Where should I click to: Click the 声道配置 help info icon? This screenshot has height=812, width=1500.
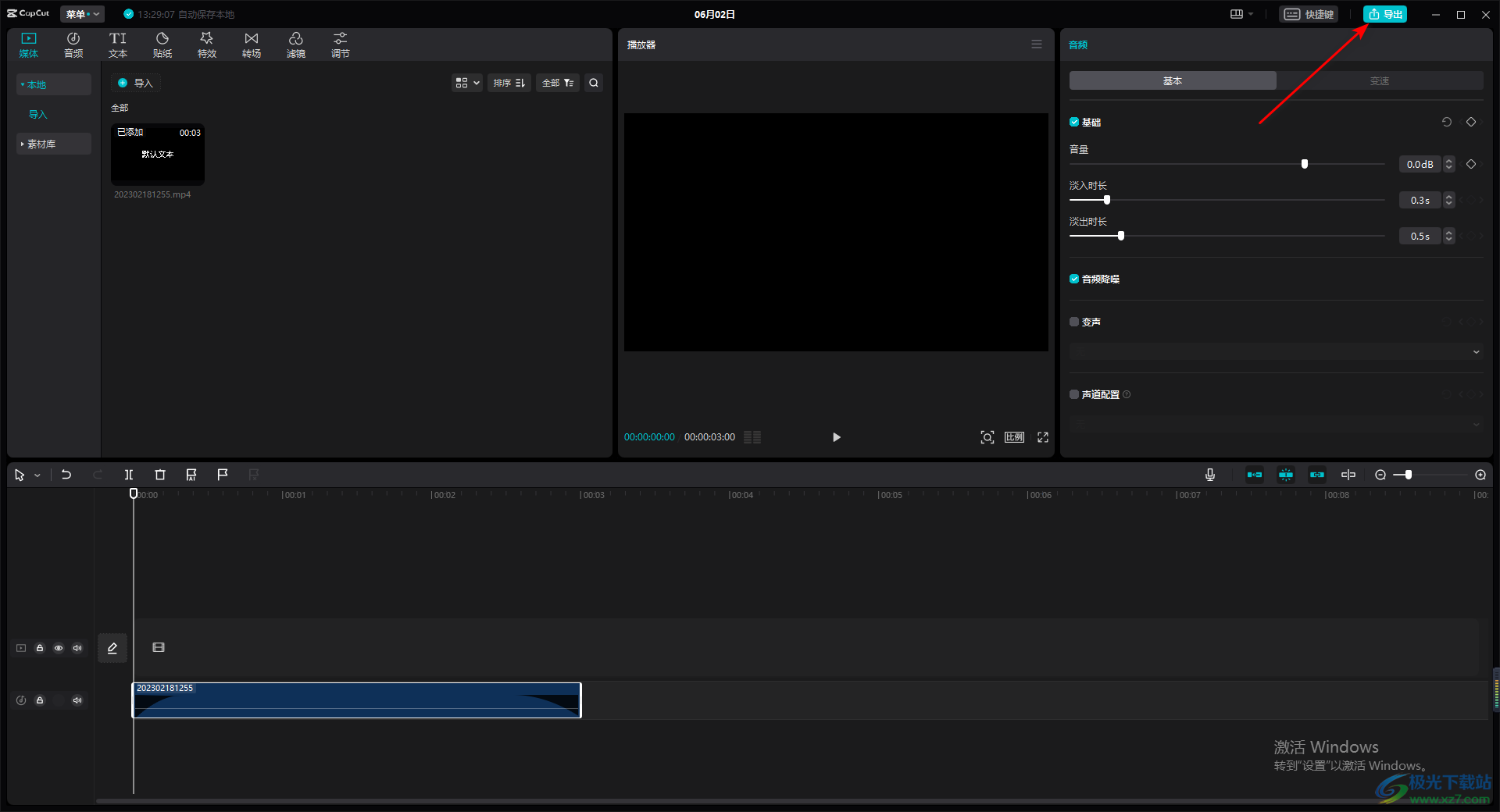(x=1127, y=394)
